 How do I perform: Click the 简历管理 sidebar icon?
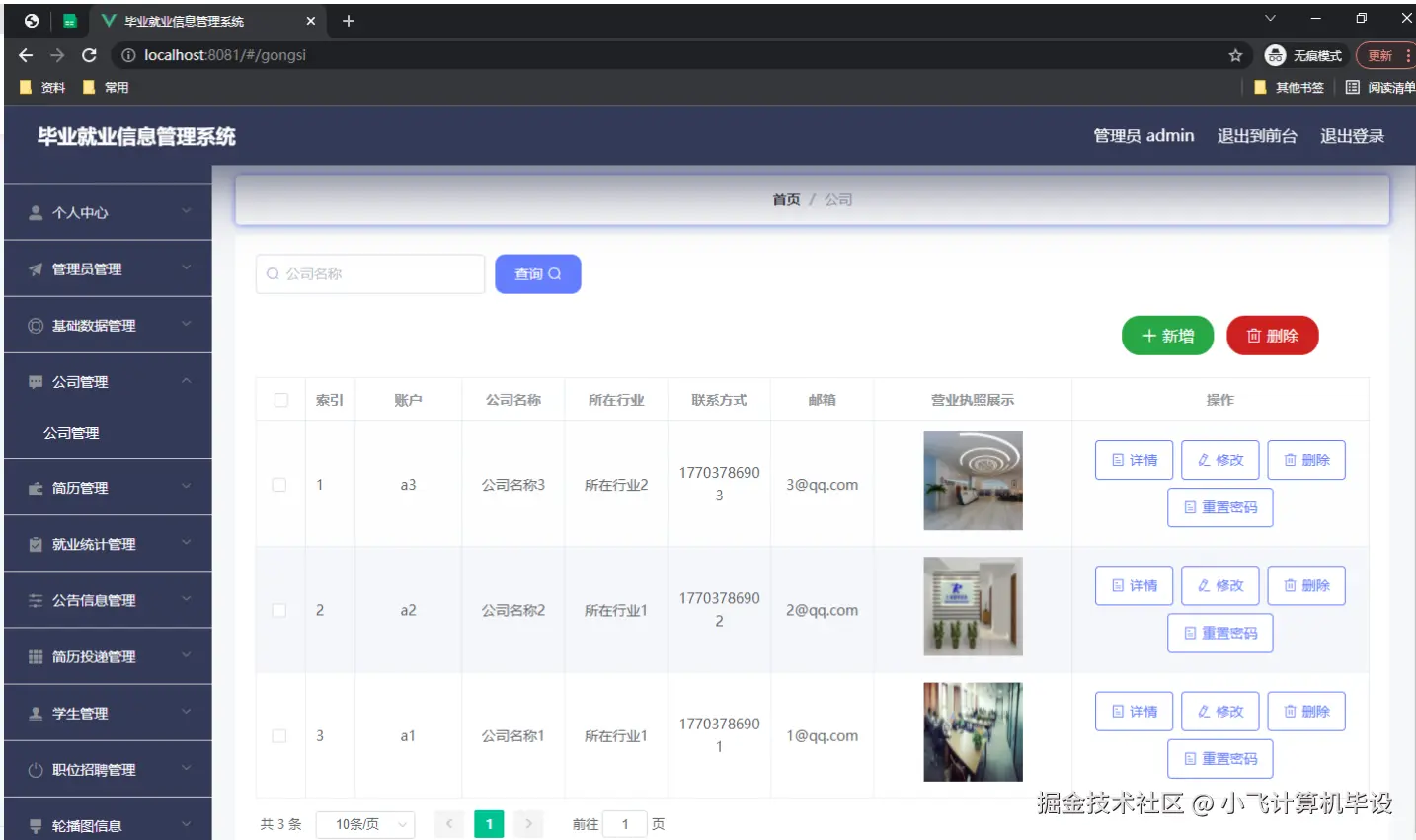[36, 488]
